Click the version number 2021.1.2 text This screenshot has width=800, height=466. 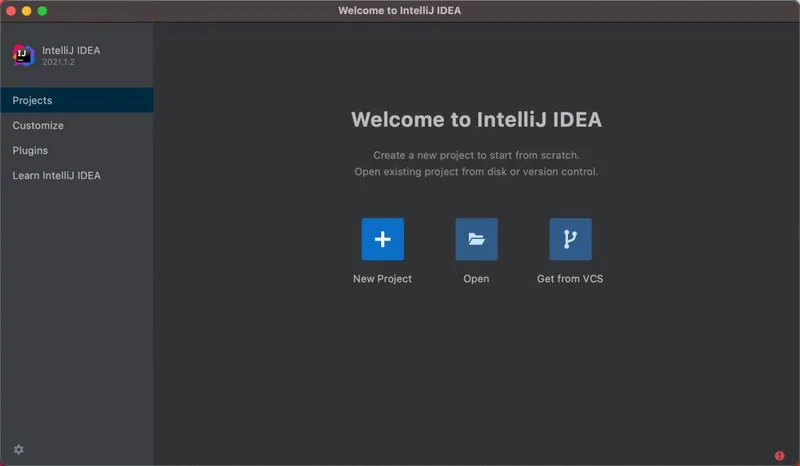click(58, 62)
